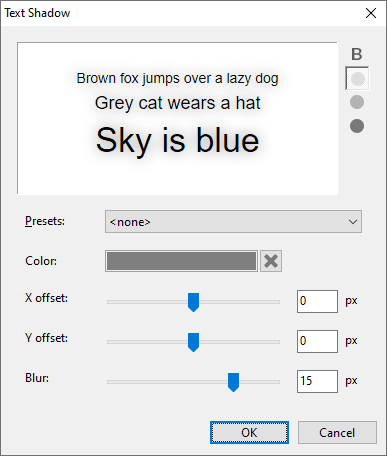Clear the shadow color with X icon
Screen dimensions: 387x456
coord(271,261)
